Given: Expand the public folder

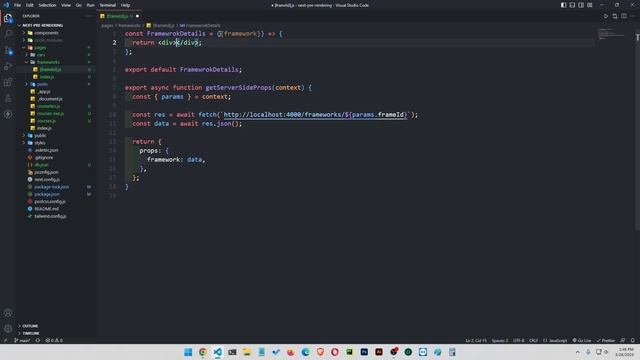Looking at the screenshot, I should 40,136.
